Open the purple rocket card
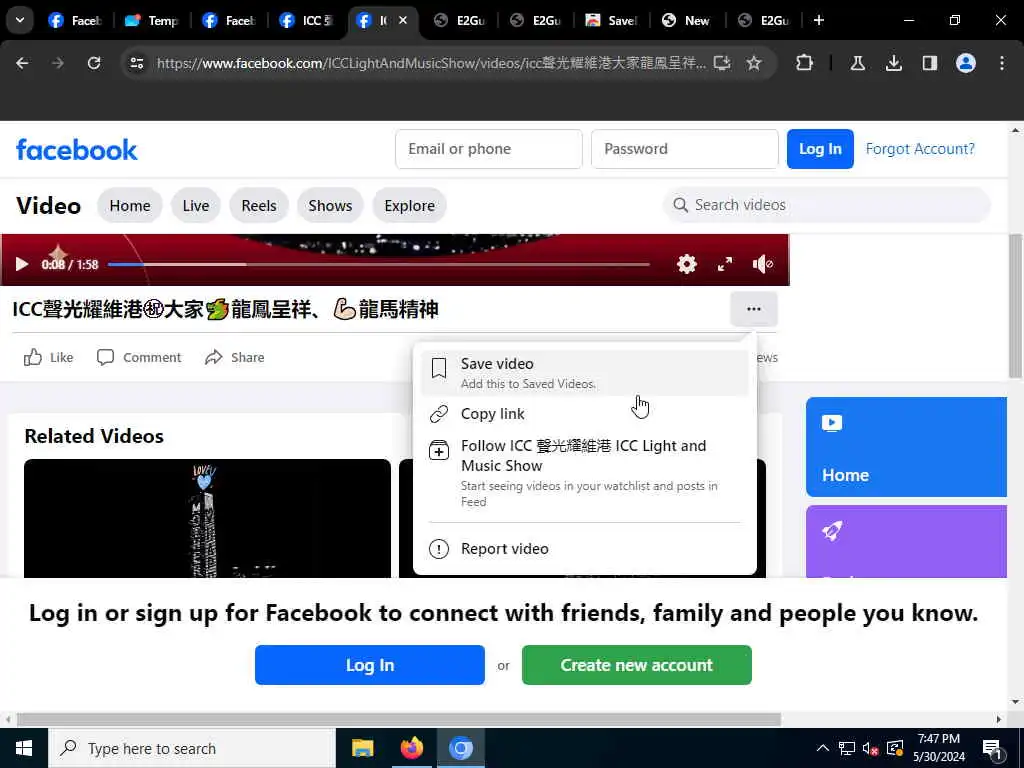This screenshot has width=1024, height=768. 906,541
